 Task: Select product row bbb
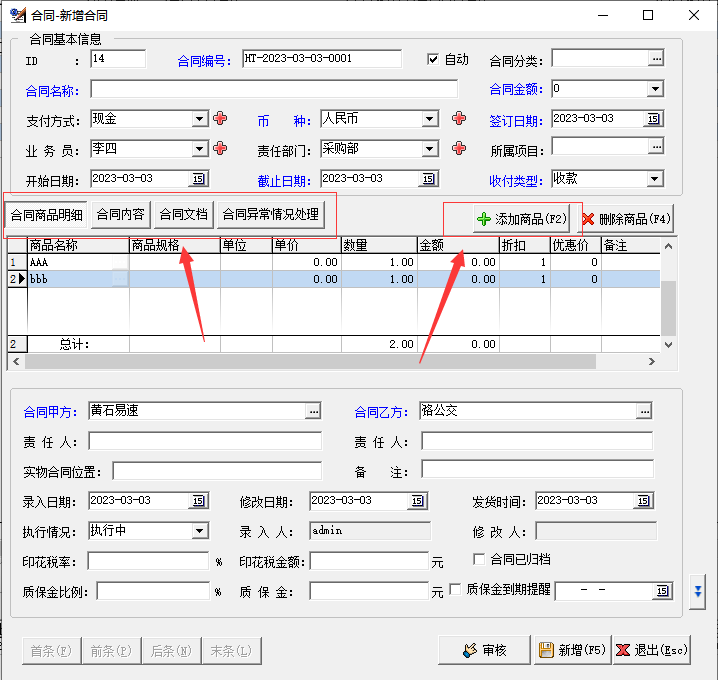[x=334, y=279]
